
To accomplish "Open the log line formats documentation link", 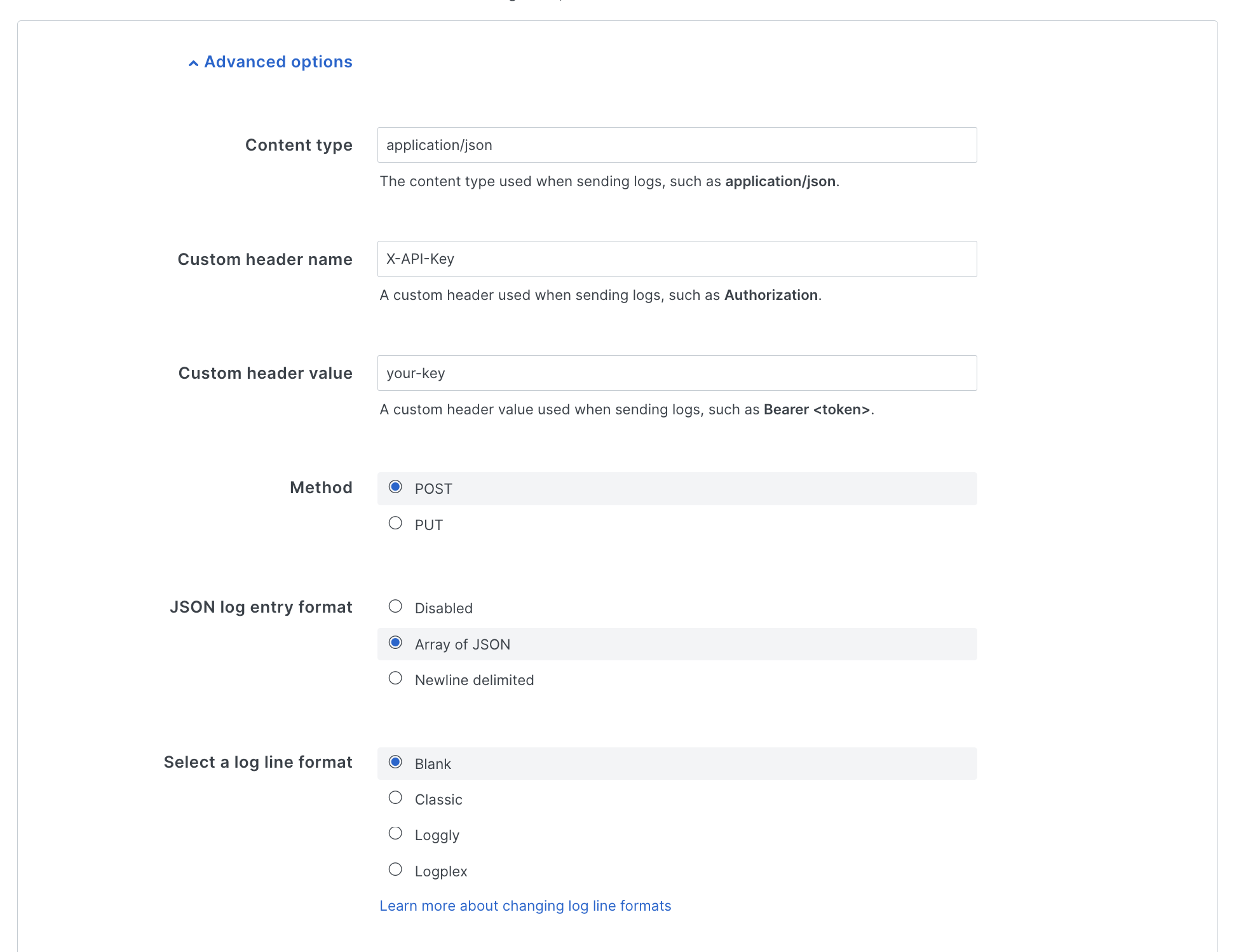I will coord(525,905).
